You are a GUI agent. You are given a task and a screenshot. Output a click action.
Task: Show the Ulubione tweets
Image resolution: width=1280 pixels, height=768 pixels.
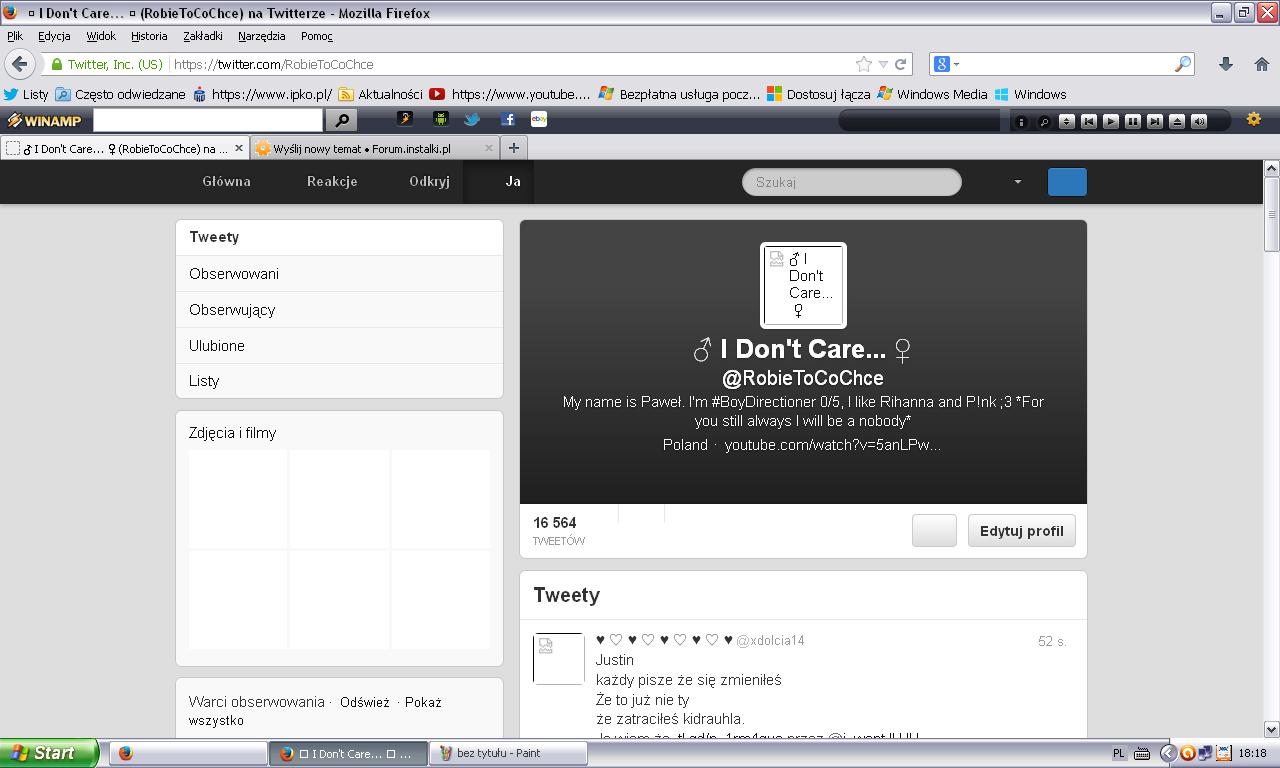(339, 346)
